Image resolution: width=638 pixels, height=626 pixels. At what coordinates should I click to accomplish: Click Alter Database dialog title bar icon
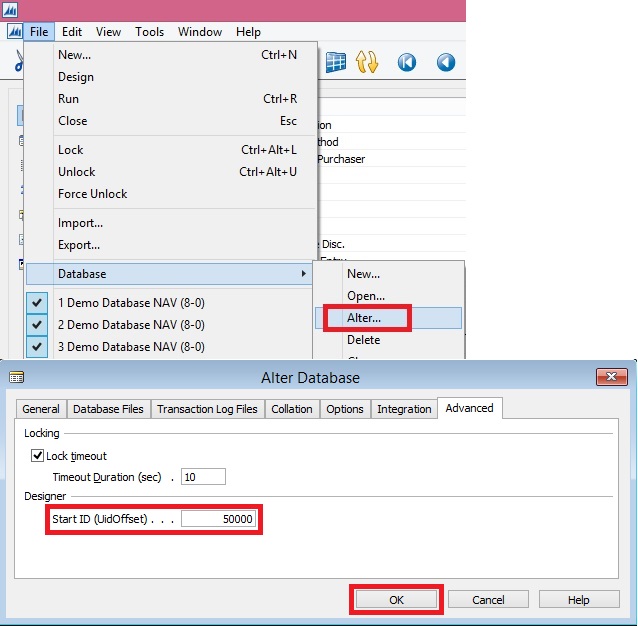pos(16,377)
